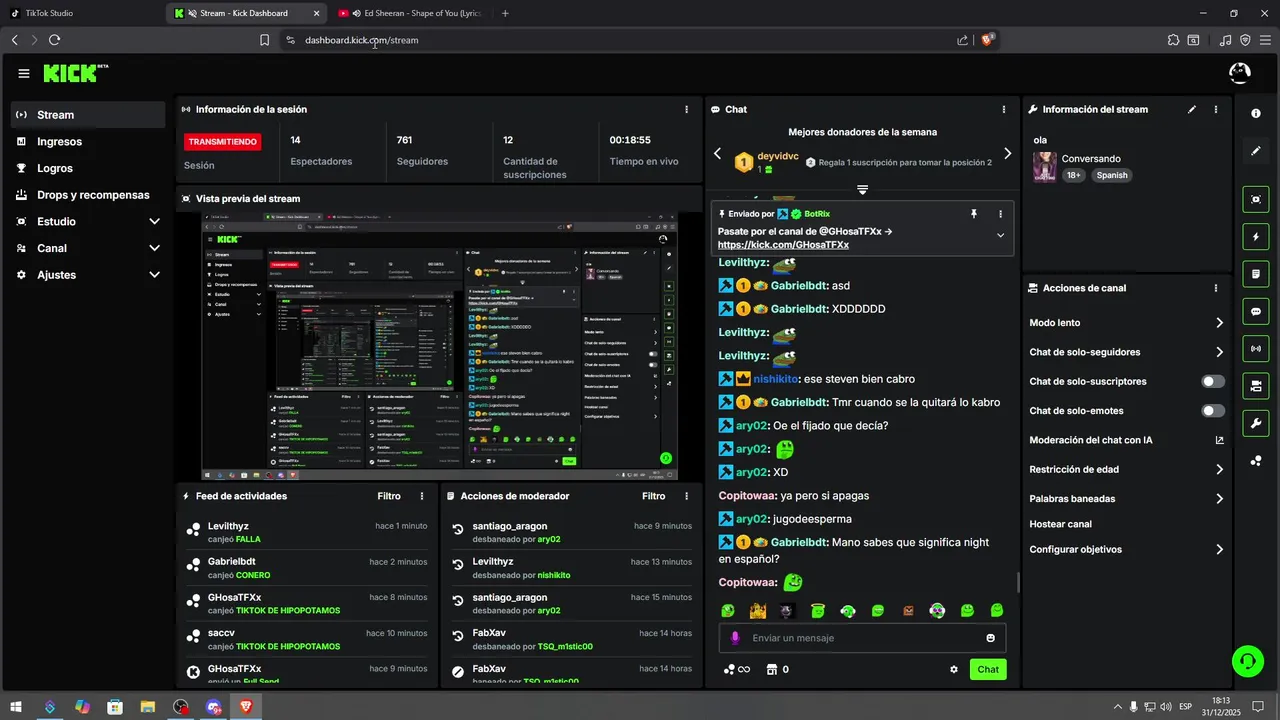The image size is (1280, 720).
Task: Click the info icon in right sidebar
Action: 1256,113
